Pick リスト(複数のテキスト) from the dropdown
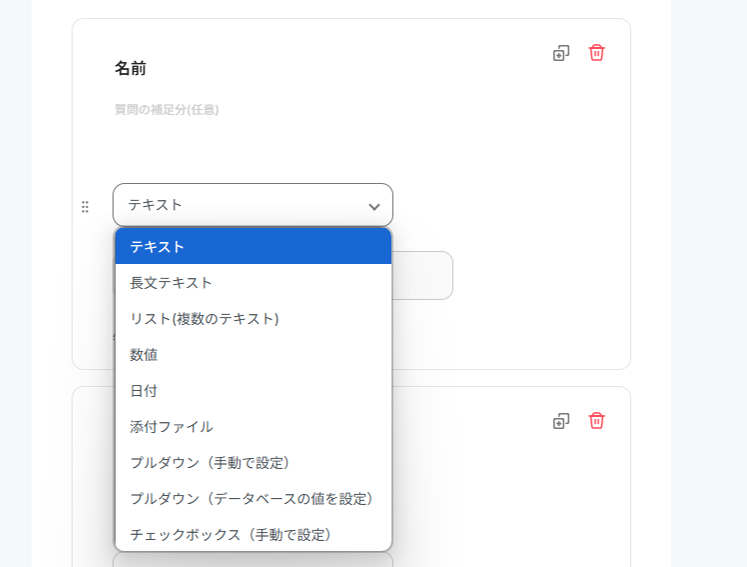The image size is (747, 567). pyautogui.click(x=252, y=319)
